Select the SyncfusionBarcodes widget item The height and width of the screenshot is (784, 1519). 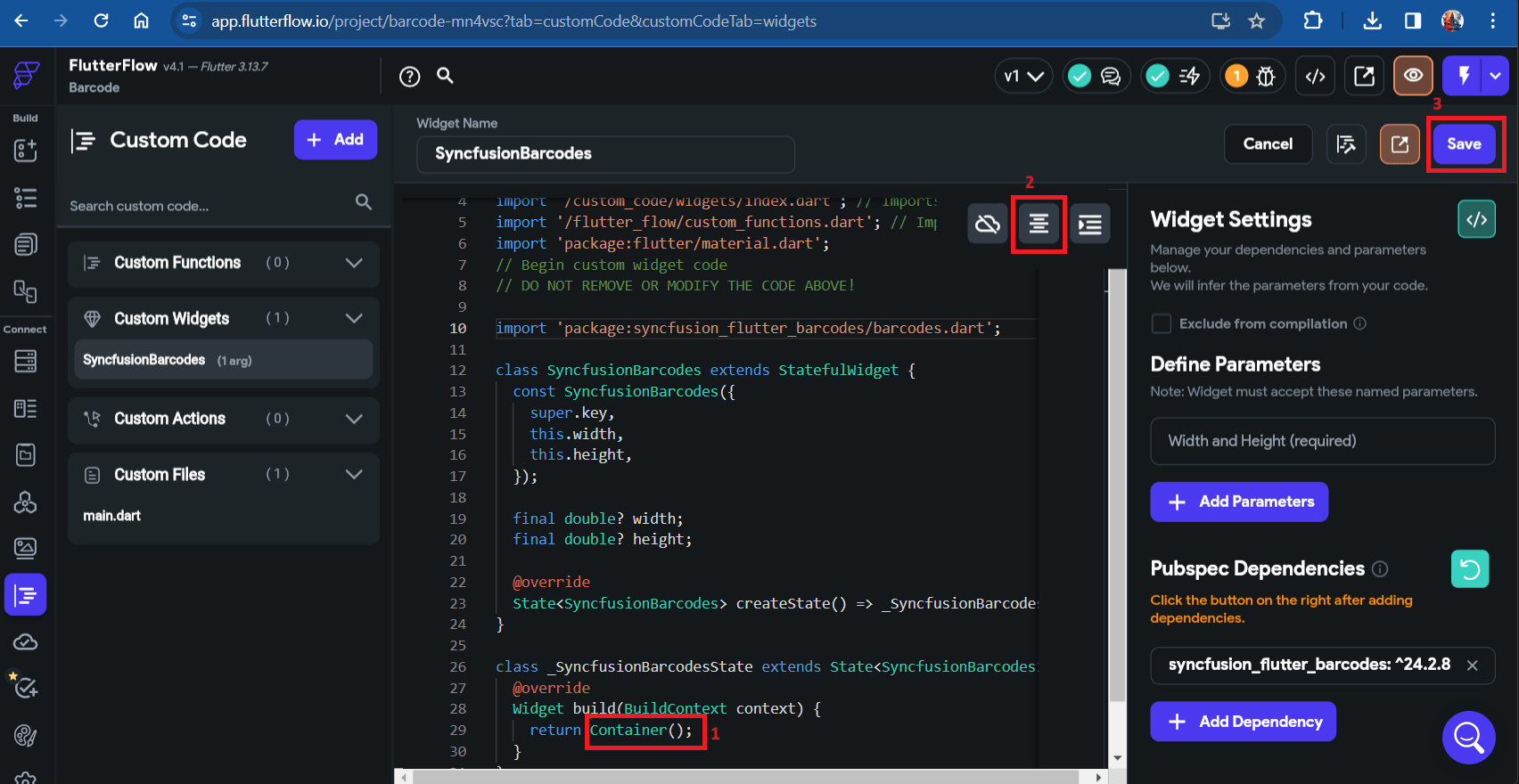[x=224, y=360]
